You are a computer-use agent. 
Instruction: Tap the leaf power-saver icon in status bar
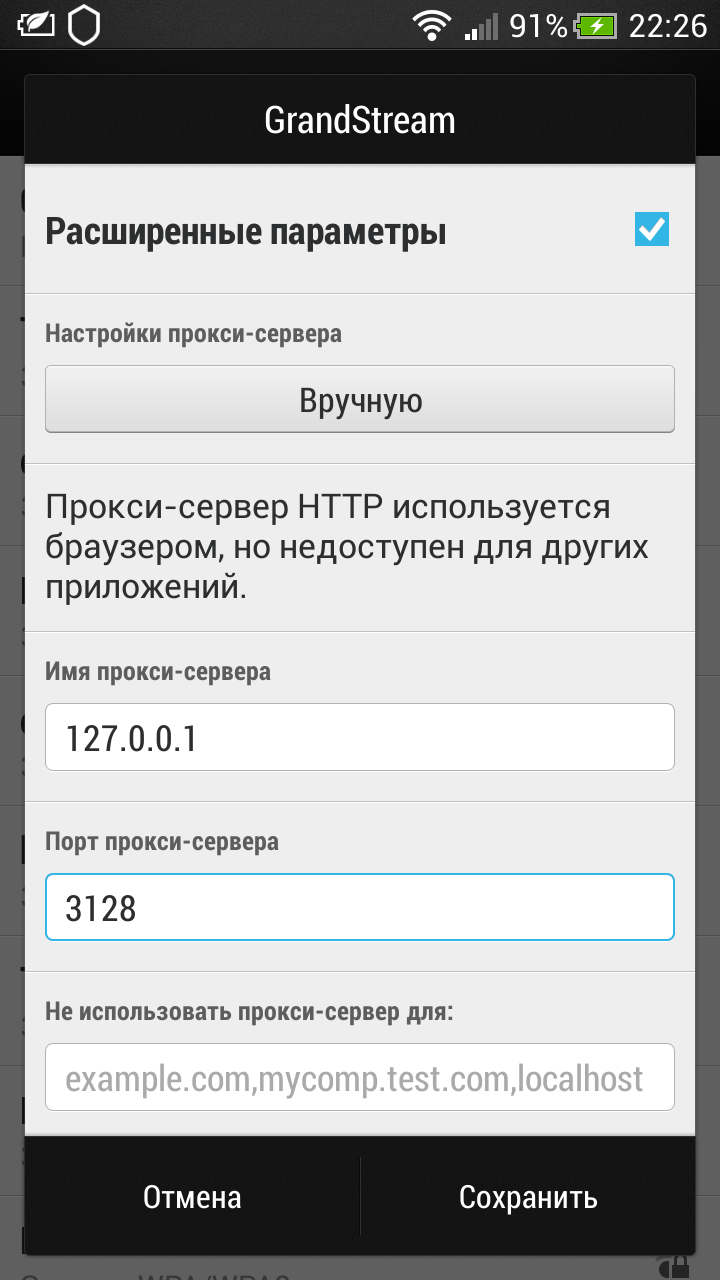coord(35,24)
